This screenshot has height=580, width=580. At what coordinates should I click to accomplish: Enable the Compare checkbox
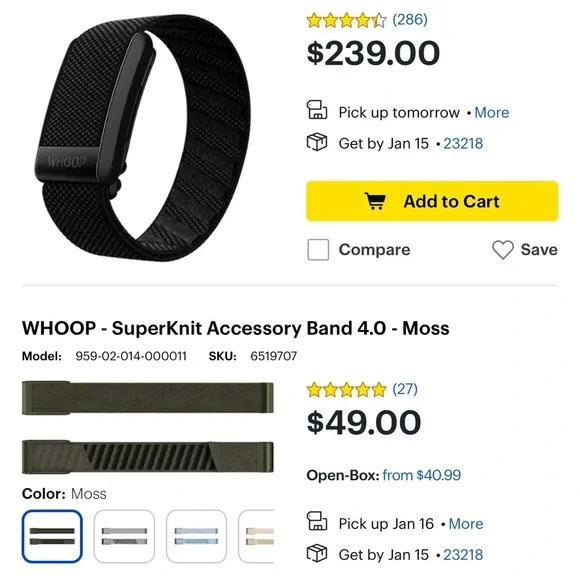coord(318,250)
